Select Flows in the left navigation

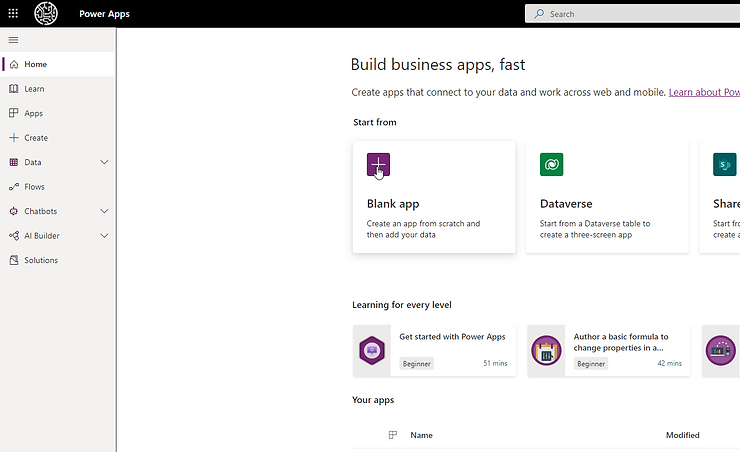[34, 187]
